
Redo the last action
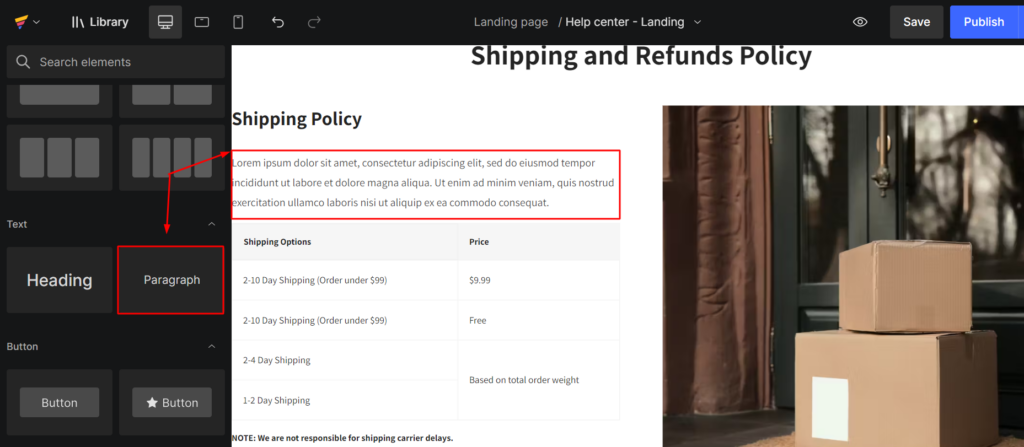click(314, 22)
